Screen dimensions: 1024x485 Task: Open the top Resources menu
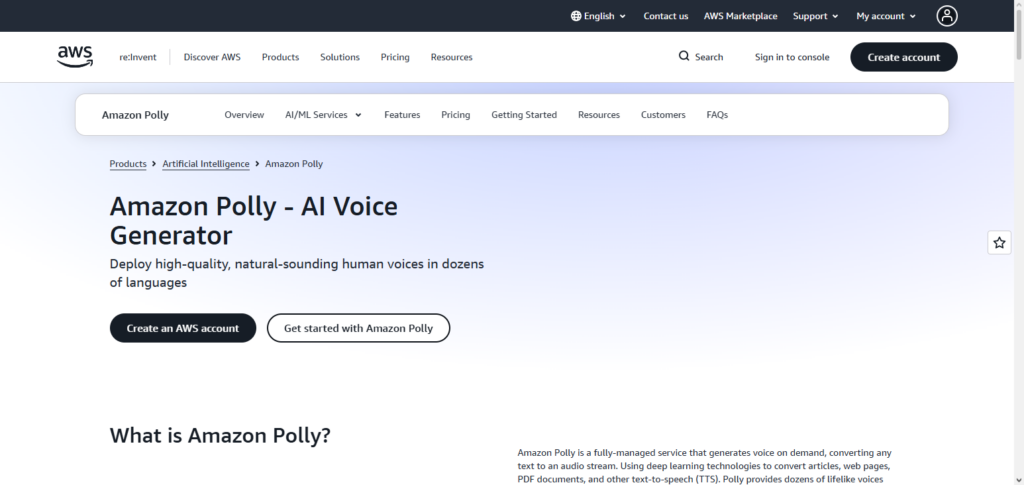pos(451,57)
